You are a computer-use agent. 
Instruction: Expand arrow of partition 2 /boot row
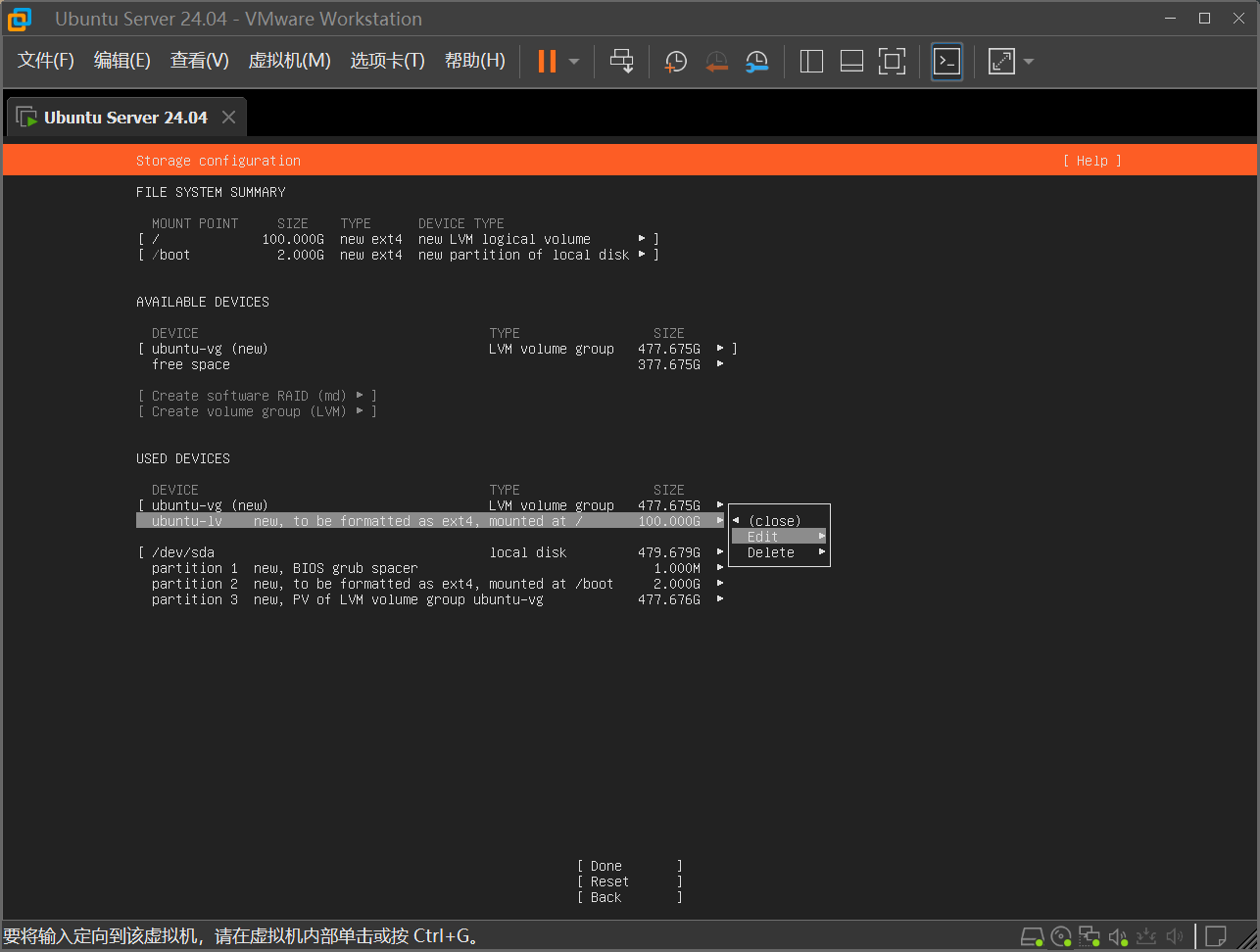click(720, 584)
